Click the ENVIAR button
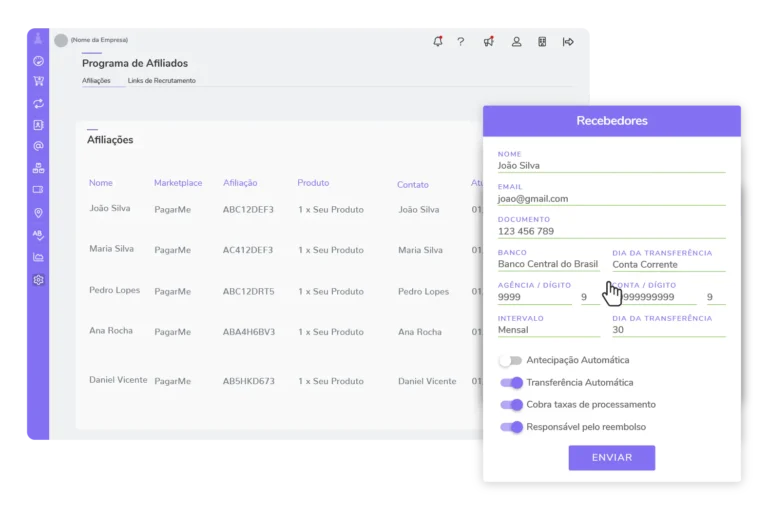 [612, 458]
